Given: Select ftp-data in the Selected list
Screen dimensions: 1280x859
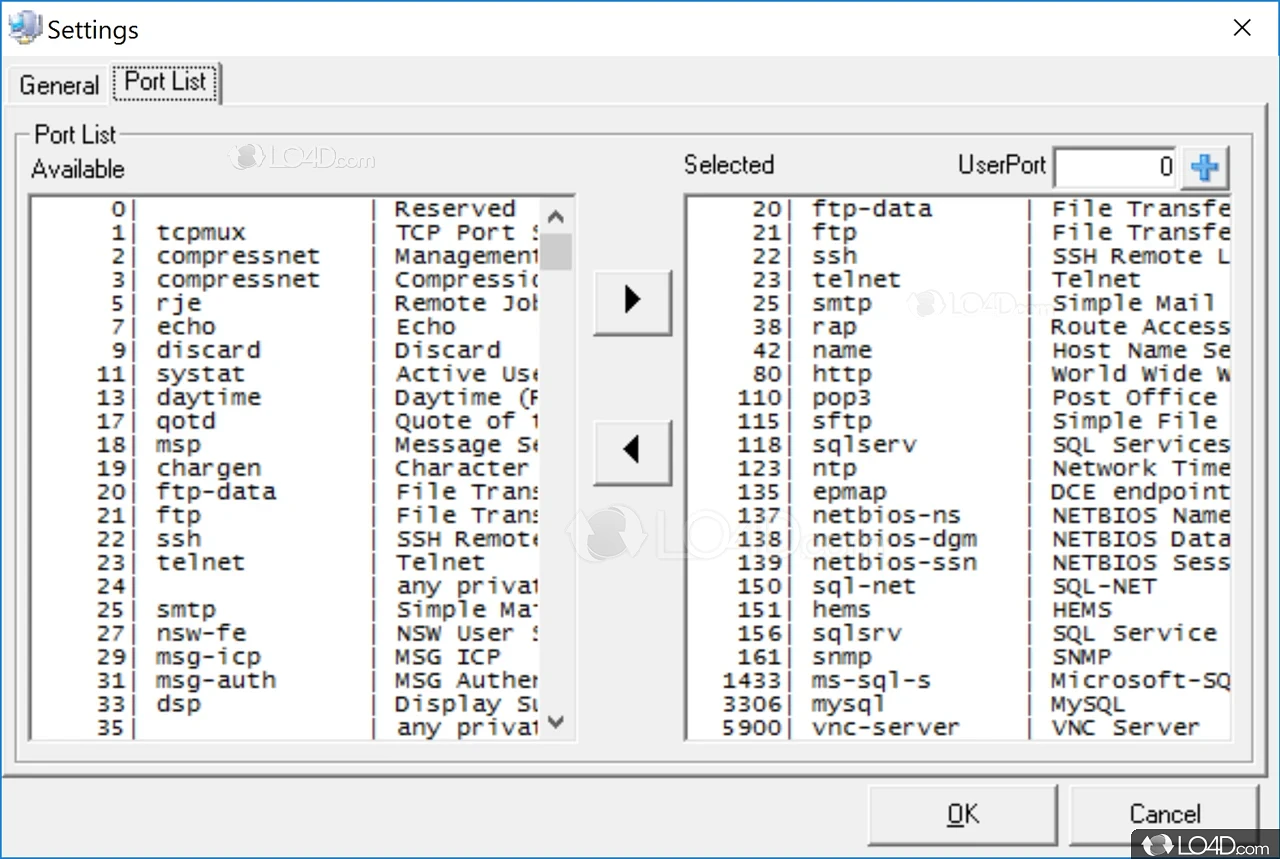Looking at the screenshot, I should click(958, 209).
